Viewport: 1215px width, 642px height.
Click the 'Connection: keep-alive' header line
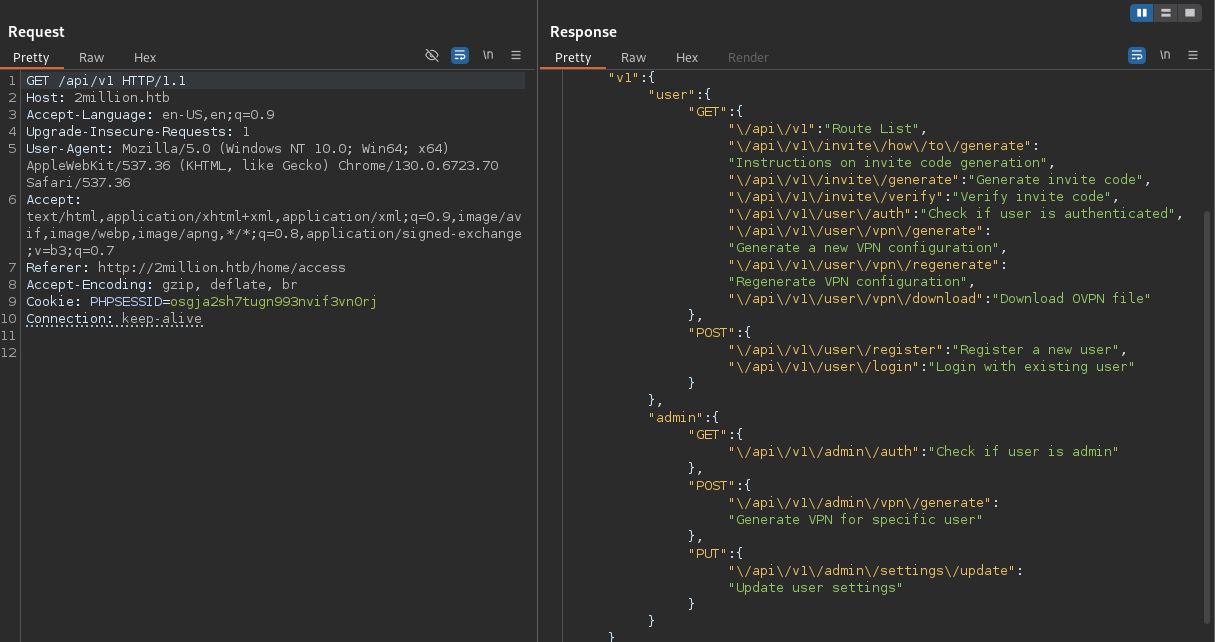point(114,319)
